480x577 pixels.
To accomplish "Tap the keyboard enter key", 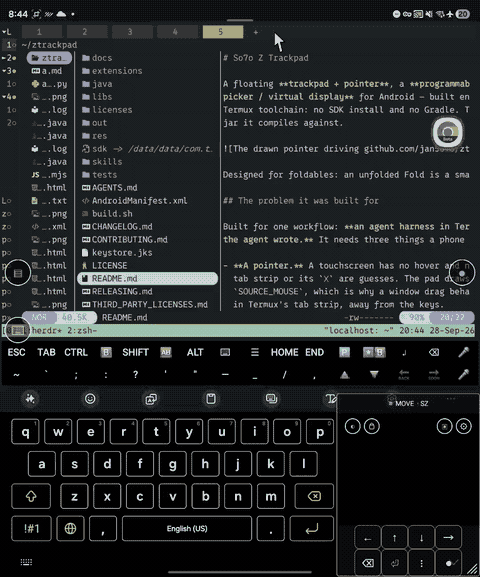I will point(312,529).
